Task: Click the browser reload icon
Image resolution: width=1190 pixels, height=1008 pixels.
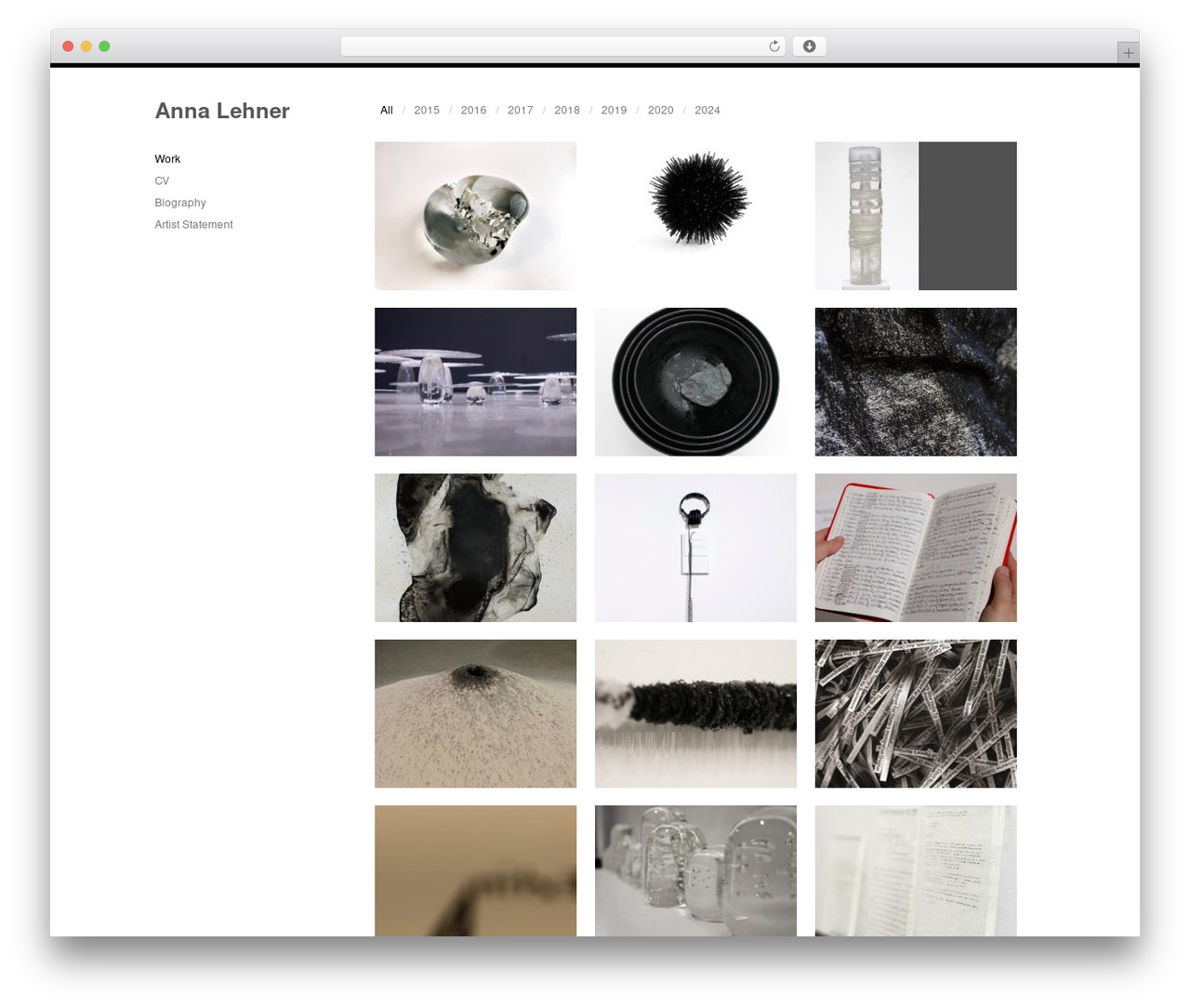Action: [x=773, y=46]
